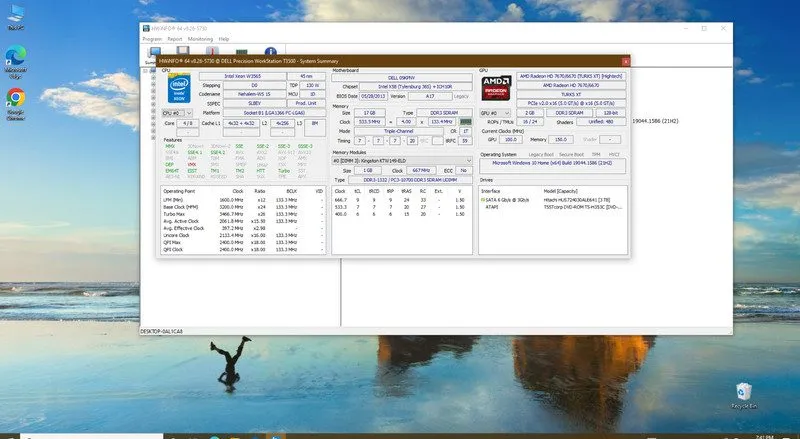This screenshot has width=800, height=439.
Task: Expand the Kingston KTW149-ELD memory module dropdown
Action: (402, 161)
